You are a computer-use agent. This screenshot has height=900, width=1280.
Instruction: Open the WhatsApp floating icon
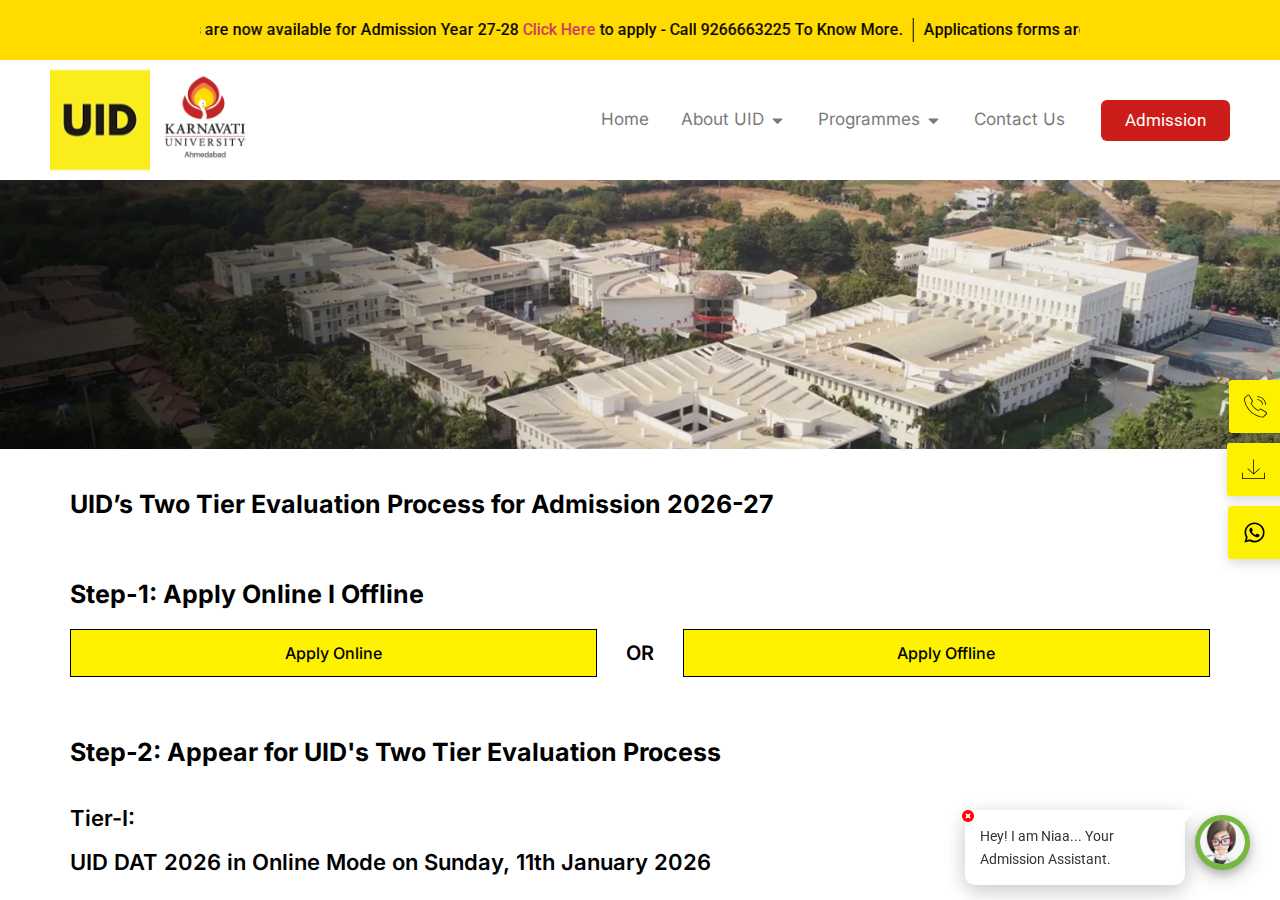(x=1254, y=532)
